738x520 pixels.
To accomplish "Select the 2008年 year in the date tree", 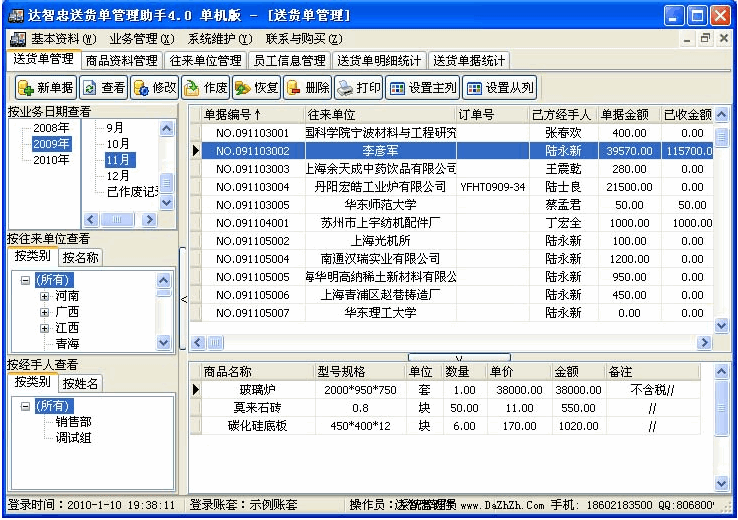I will coord(51,128).
